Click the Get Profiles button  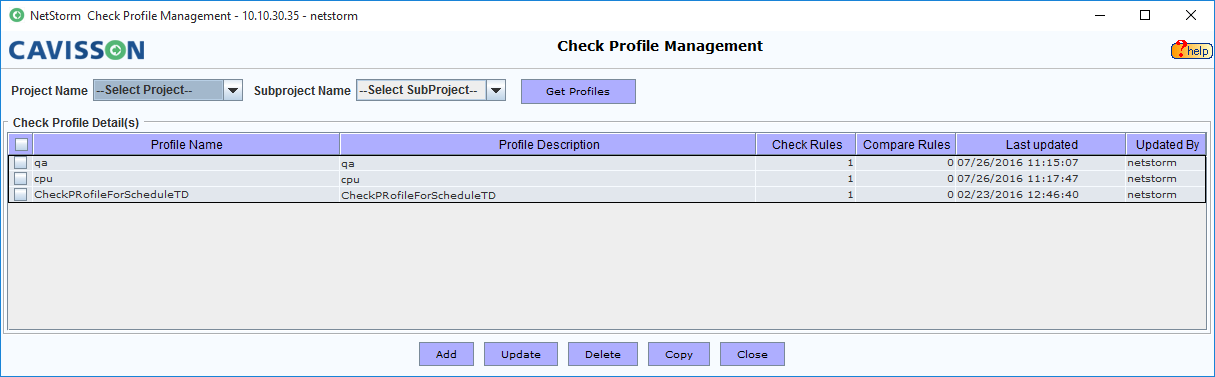tap(578, 91)
